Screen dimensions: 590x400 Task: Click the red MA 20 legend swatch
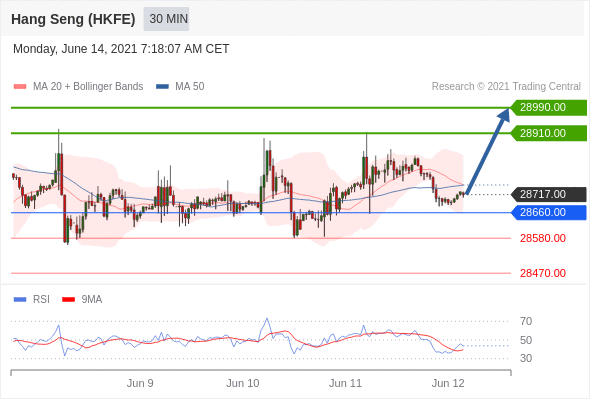(20, 87)
